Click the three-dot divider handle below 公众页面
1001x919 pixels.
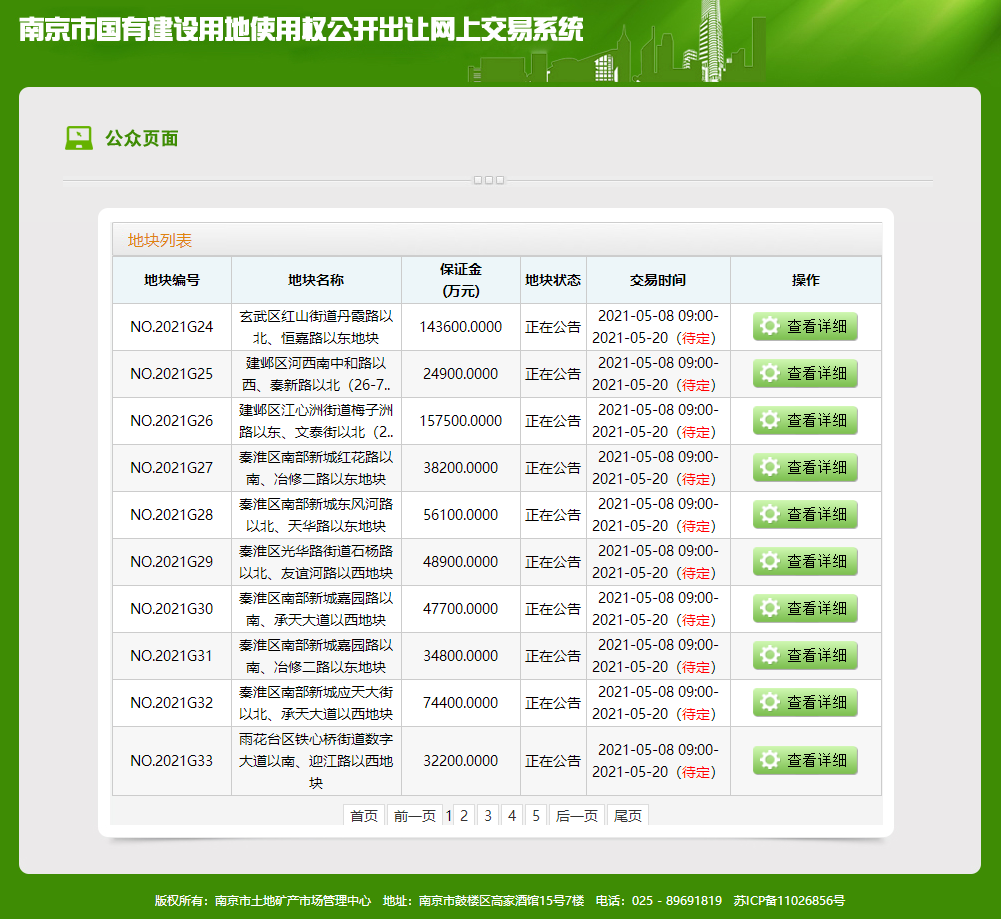[x=488, y=180]
